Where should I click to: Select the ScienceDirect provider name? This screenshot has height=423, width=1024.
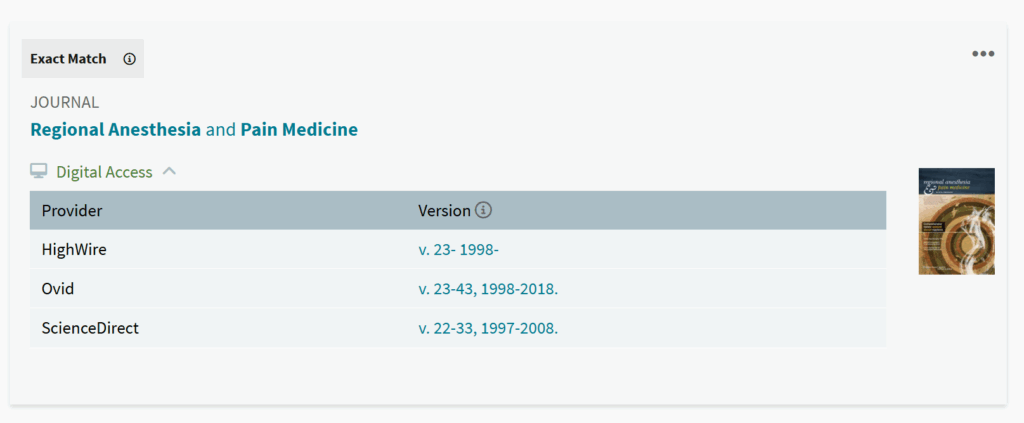[x=90, y=328]
